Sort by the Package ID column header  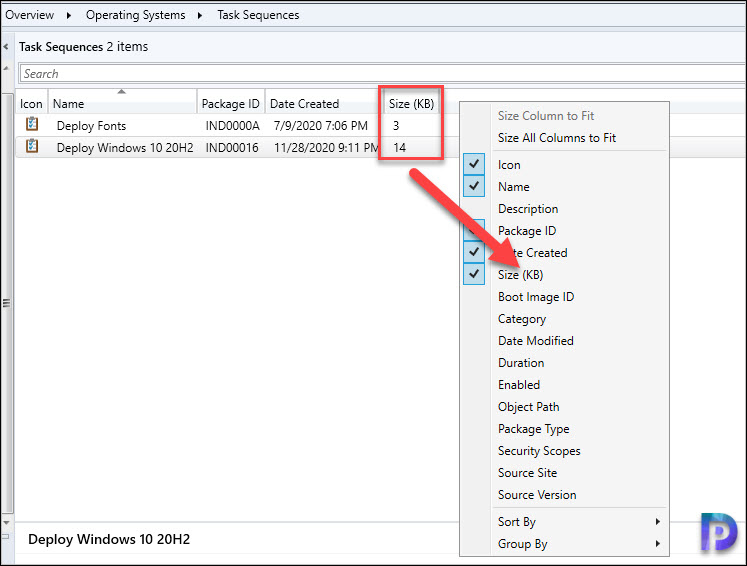click(231, 103)
